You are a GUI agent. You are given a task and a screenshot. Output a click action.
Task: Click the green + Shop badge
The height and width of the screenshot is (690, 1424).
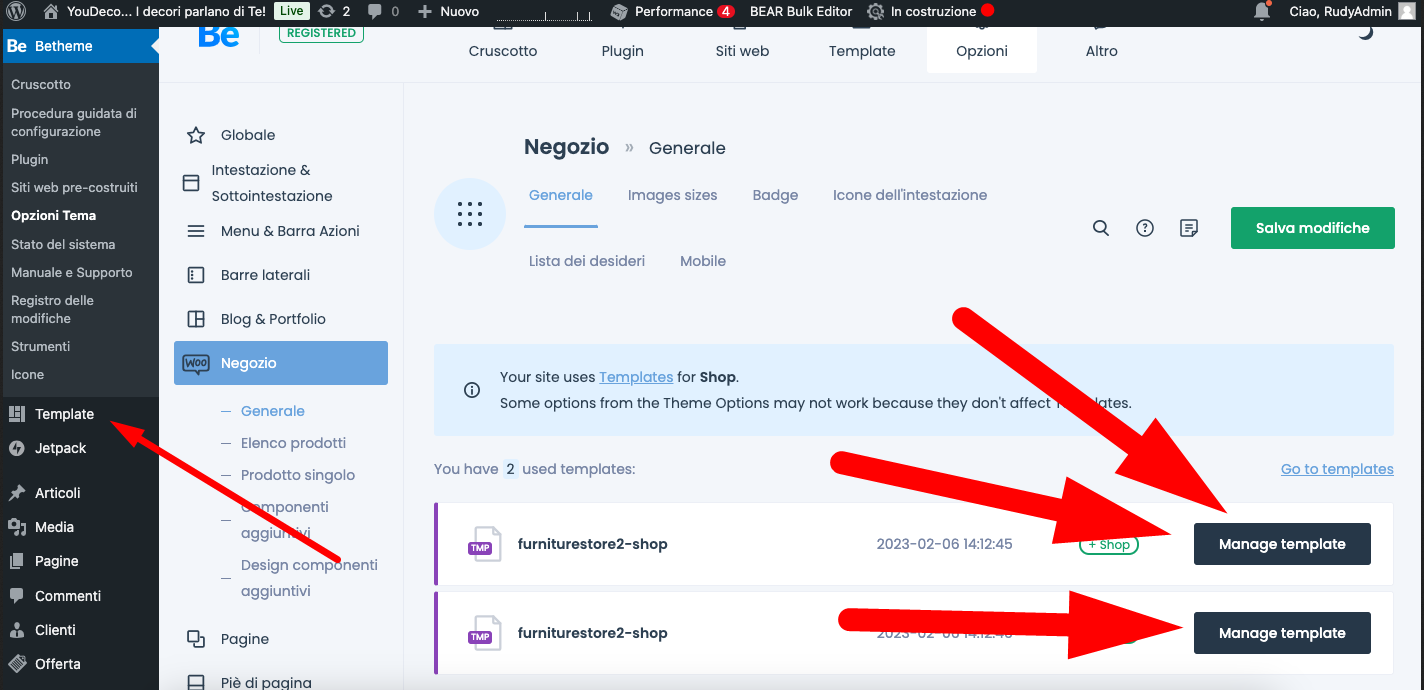coord(1109,545)
